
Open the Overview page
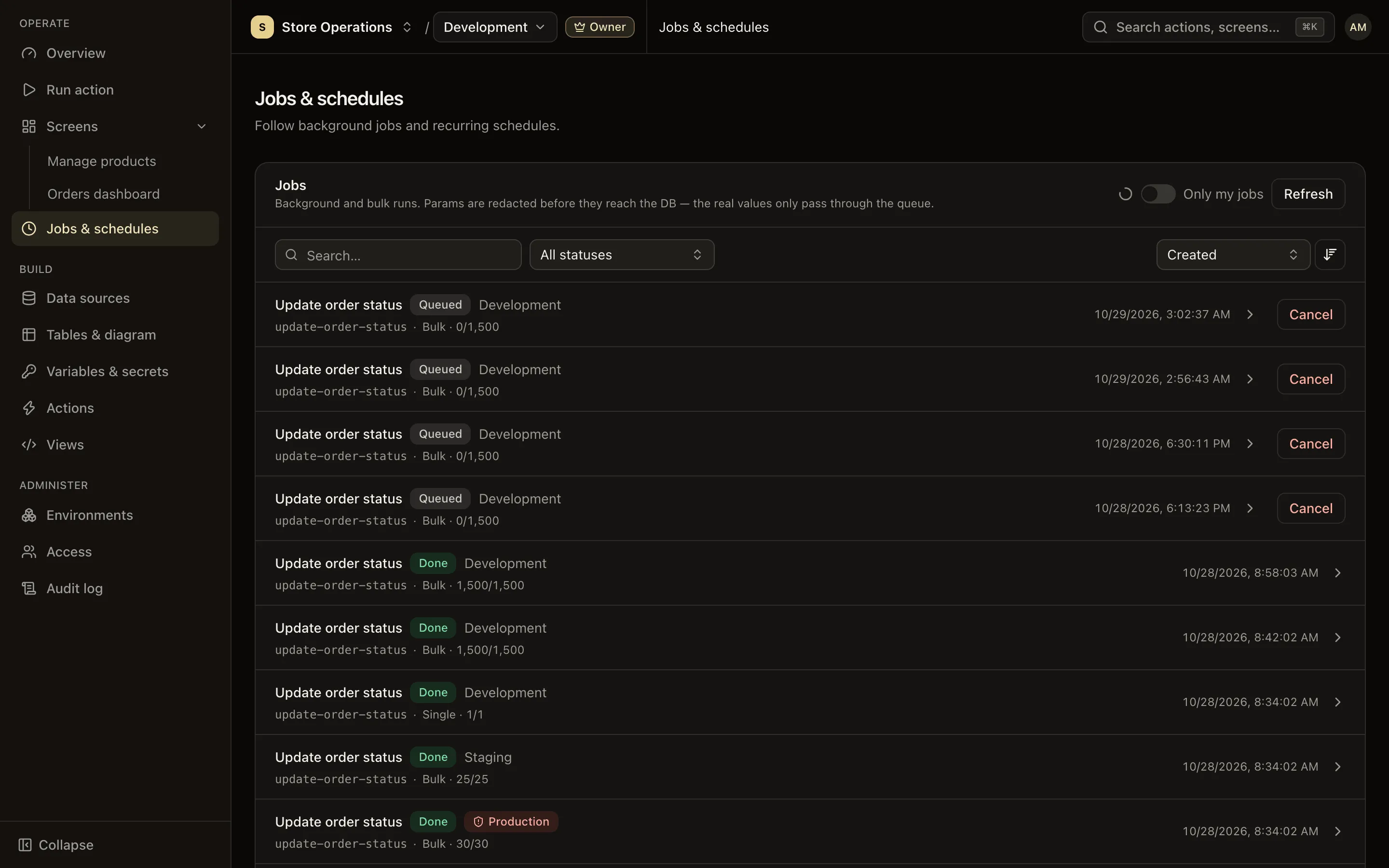pyautogui.click(x=115, y=53)
